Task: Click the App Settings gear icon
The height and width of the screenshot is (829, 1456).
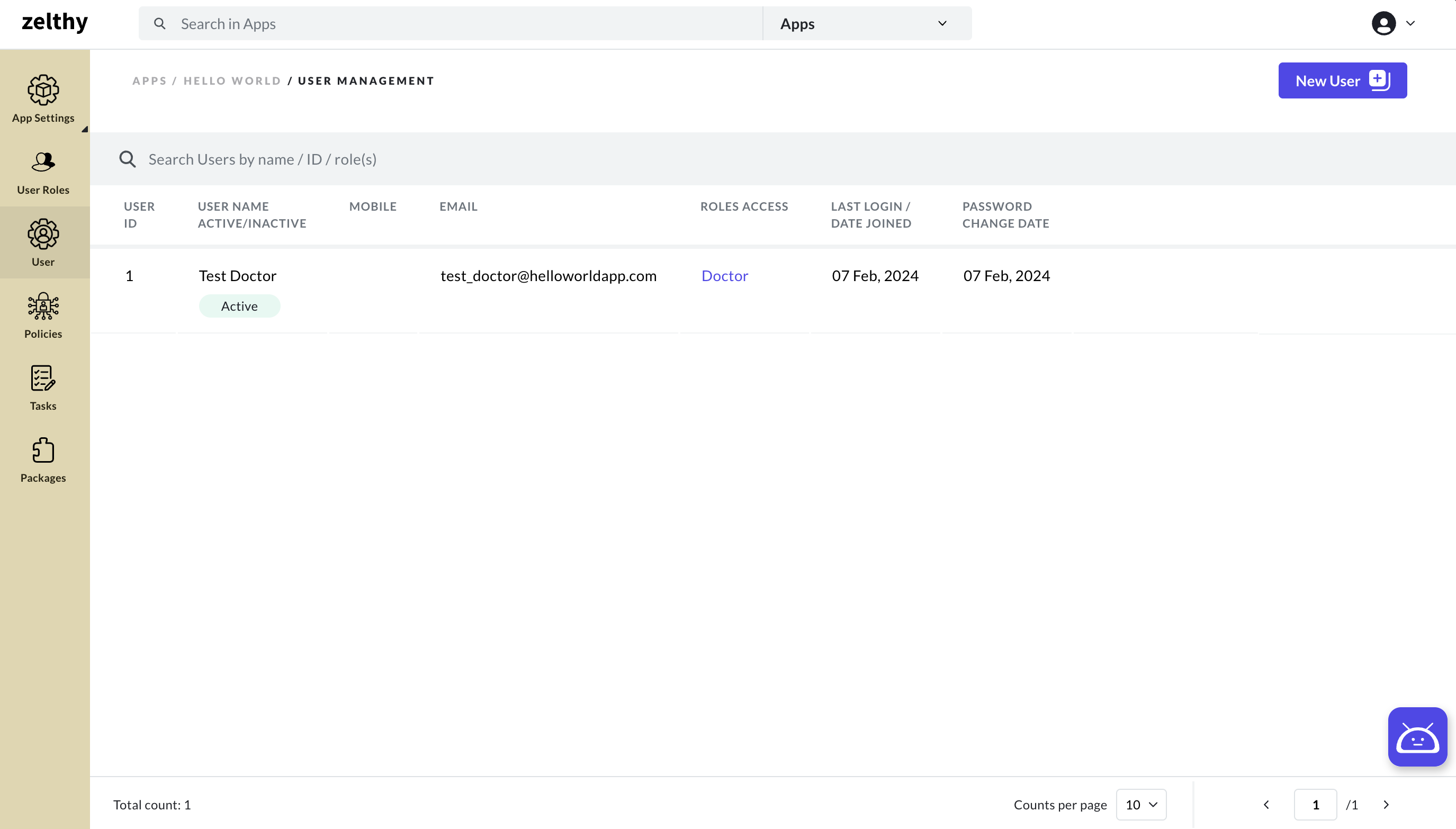Action: [x=43, y=89]
